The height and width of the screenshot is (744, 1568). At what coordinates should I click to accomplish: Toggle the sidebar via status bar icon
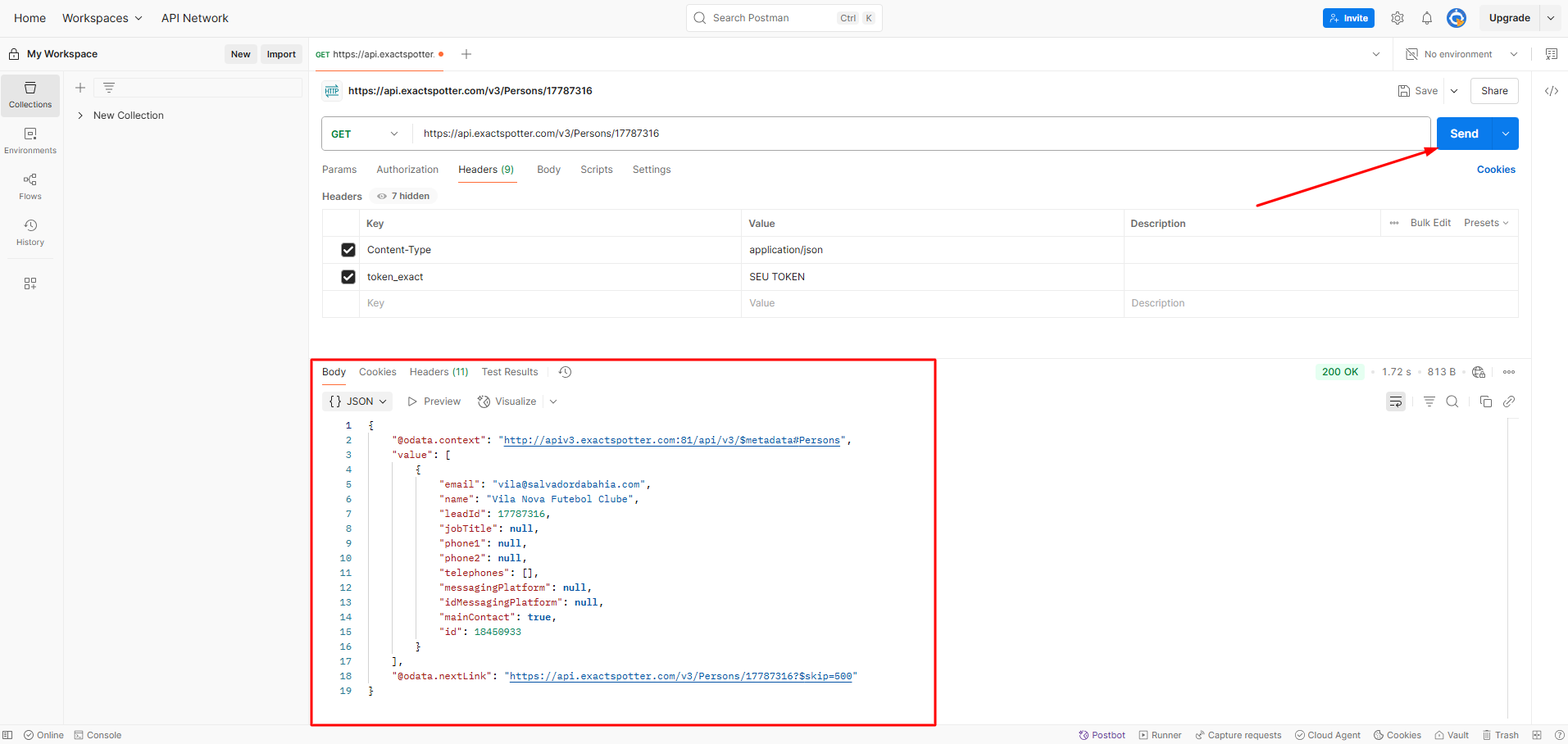(x=7, y=735)
